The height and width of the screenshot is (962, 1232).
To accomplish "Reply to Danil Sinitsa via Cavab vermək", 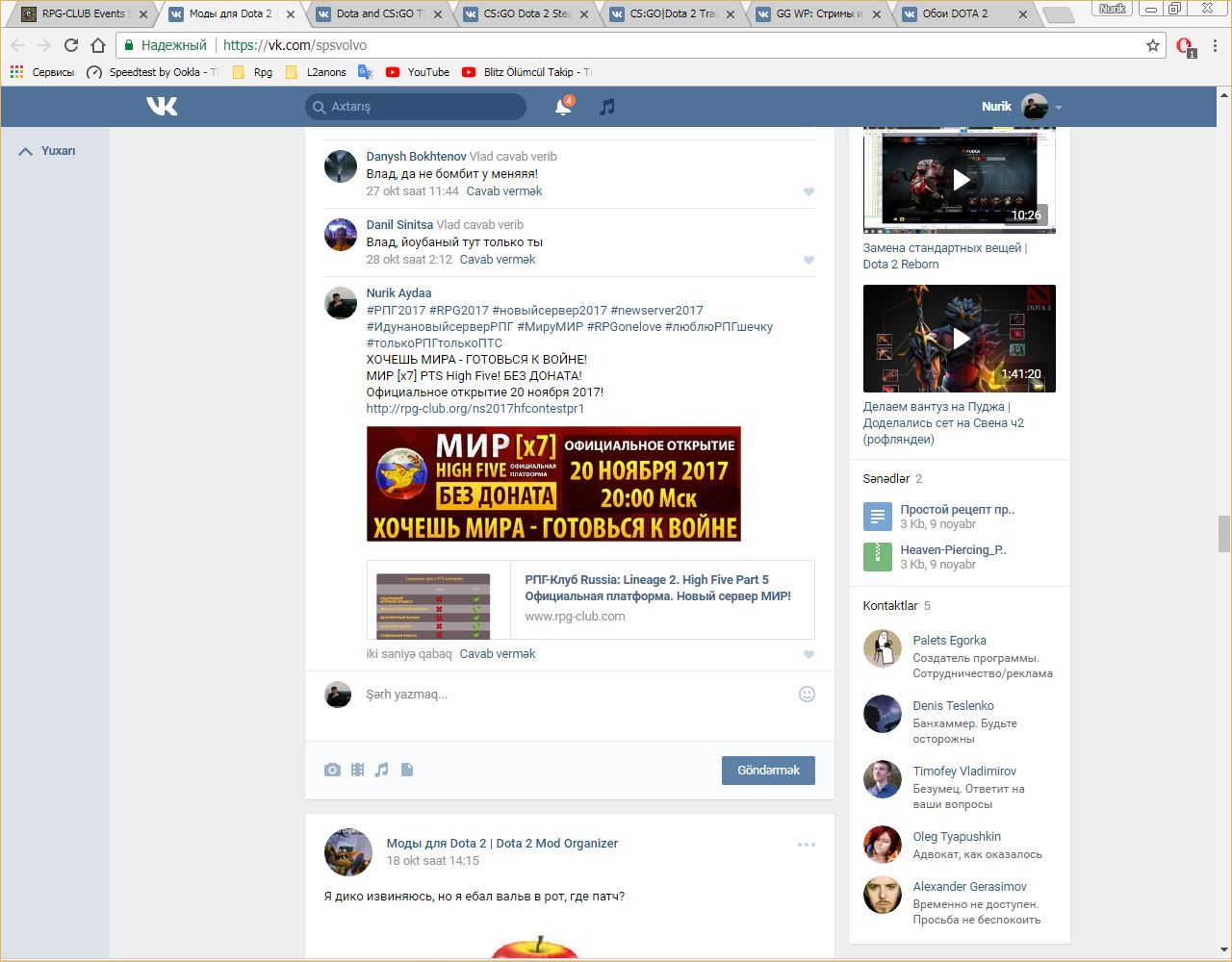I will 498,260.
